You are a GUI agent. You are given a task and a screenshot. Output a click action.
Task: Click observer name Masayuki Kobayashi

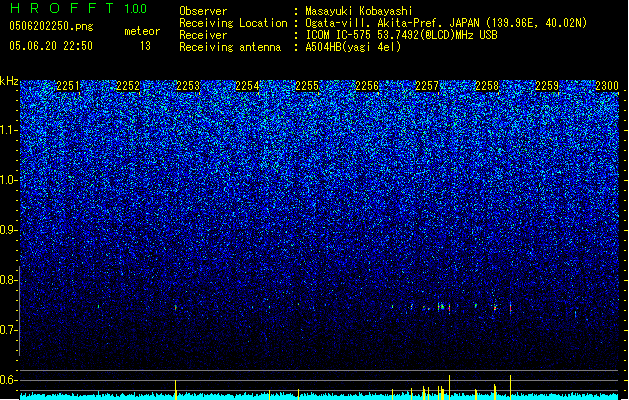359,11
